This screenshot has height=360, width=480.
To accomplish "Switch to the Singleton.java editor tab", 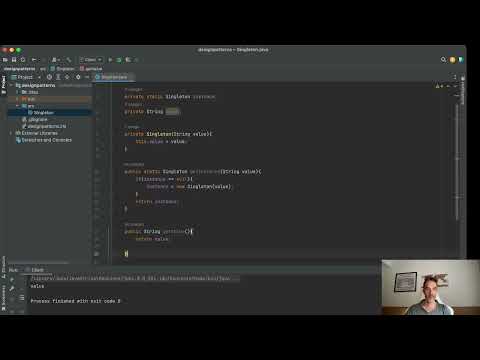I will click(114, 77).
